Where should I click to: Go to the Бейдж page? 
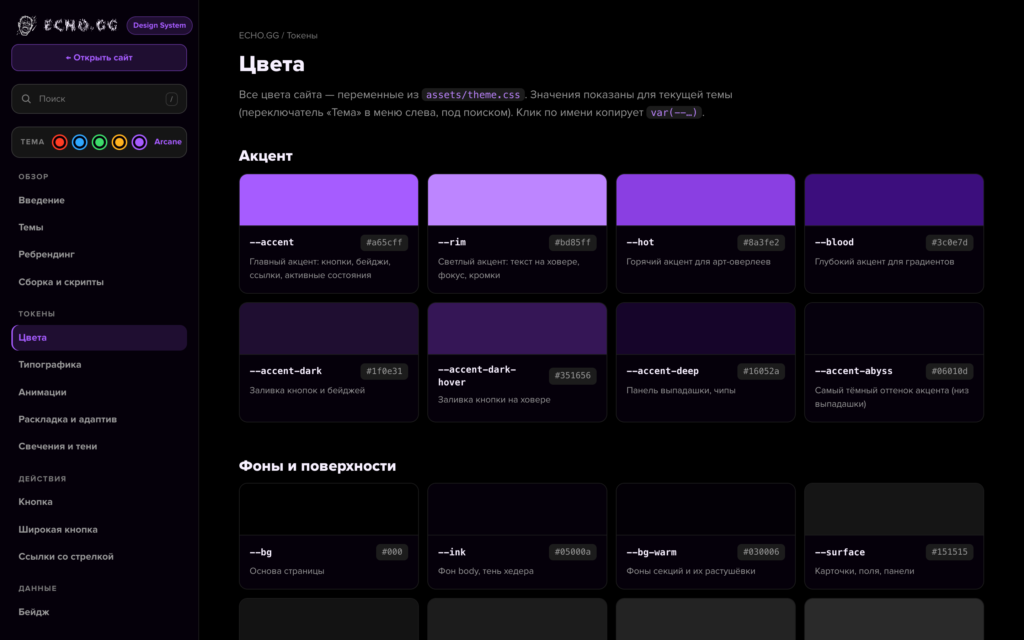pyautogui.click(x=34, y=613)
